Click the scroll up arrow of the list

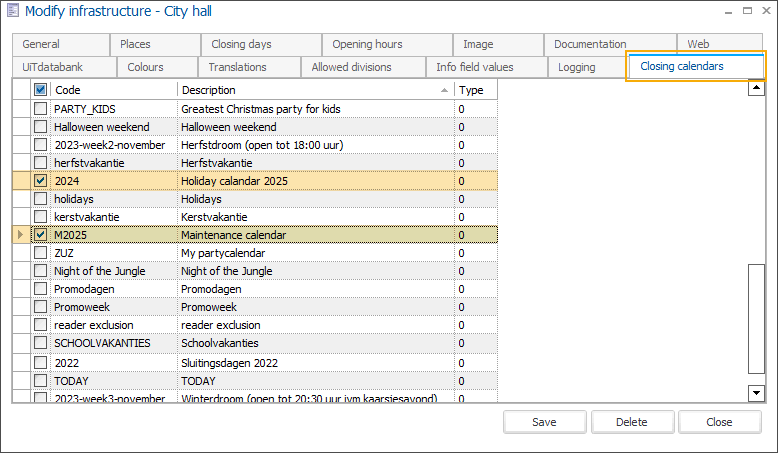pos(757,88)
